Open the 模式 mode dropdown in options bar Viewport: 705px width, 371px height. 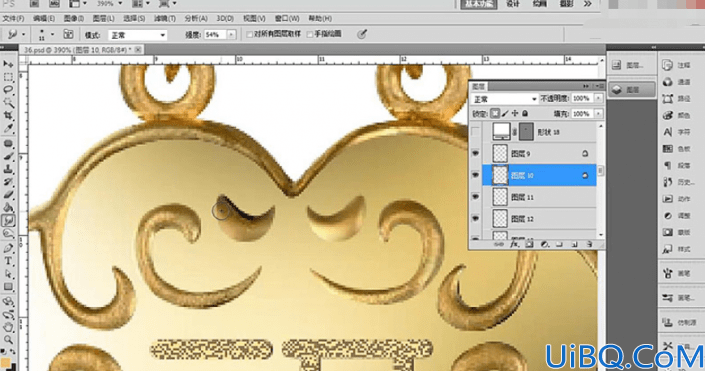coord(138,35)
